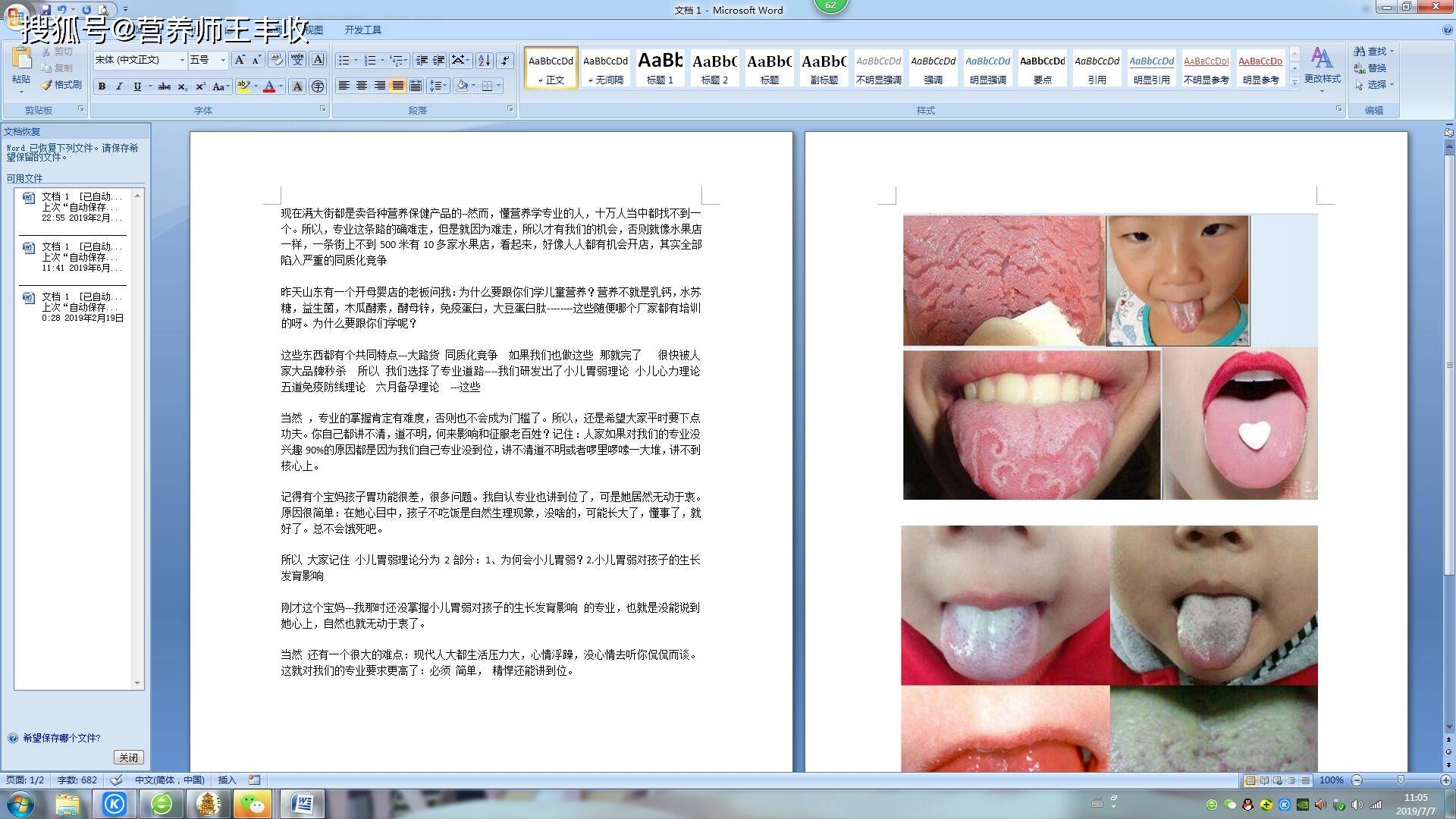The width and height of the screenshot is (1456, 819).
Task: Open the font color dropdown arrow
Action: tap(281, 86)
